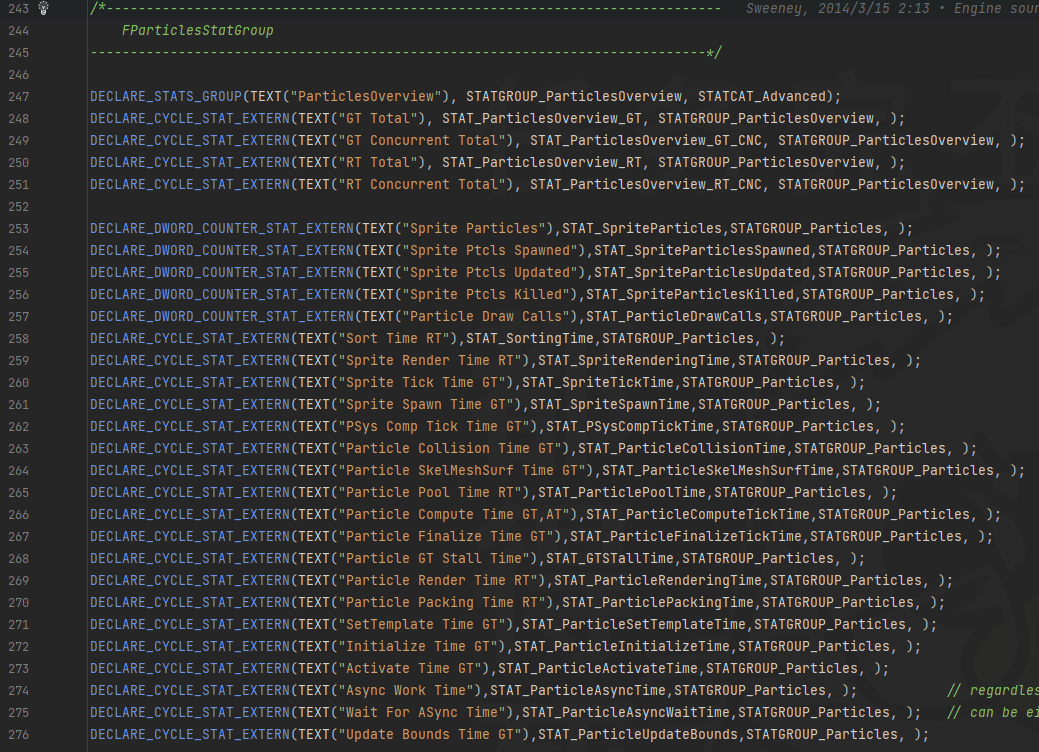Click DECLARE_CYCLE_STAT_EXTERN macro on line 276
The height and width of the screenshot is (752, 1039).
pyautogui.click(x=190, y=734)
